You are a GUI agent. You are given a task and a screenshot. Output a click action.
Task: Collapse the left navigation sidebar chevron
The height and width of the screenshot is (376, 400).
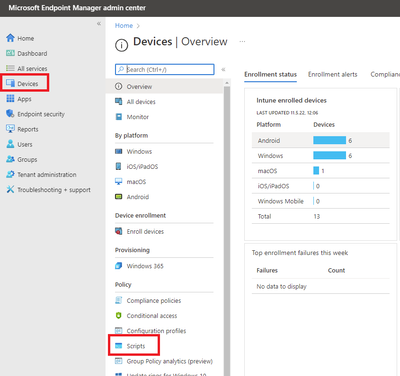tap(99, 23)
